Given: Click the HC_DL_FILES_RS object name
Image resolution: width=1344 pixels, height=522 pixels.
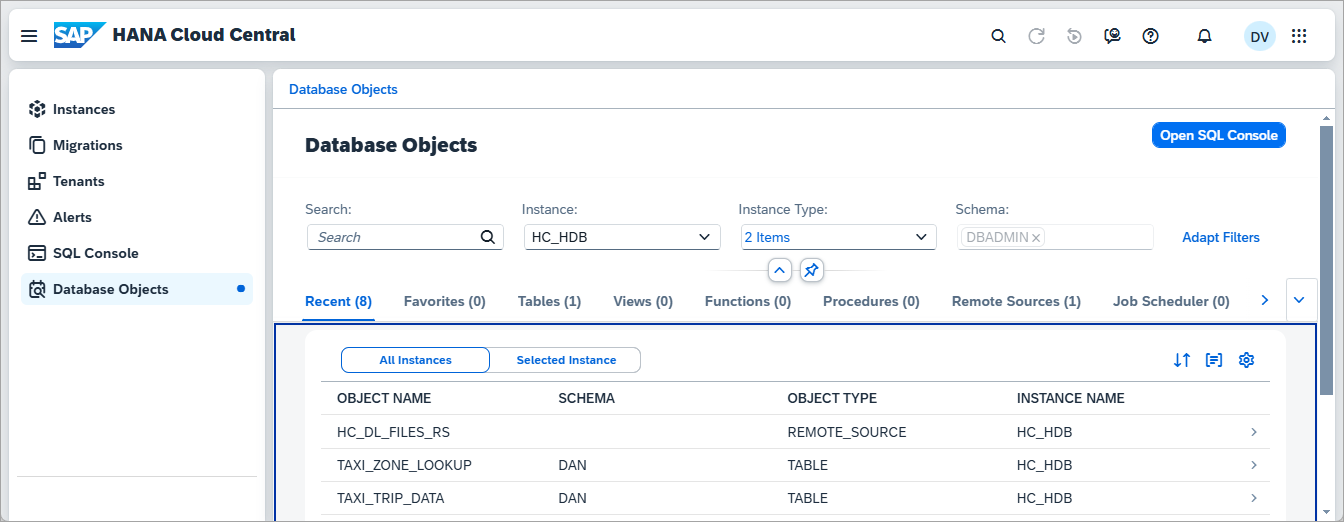Looking at the screenshot, I should point(394,432).
